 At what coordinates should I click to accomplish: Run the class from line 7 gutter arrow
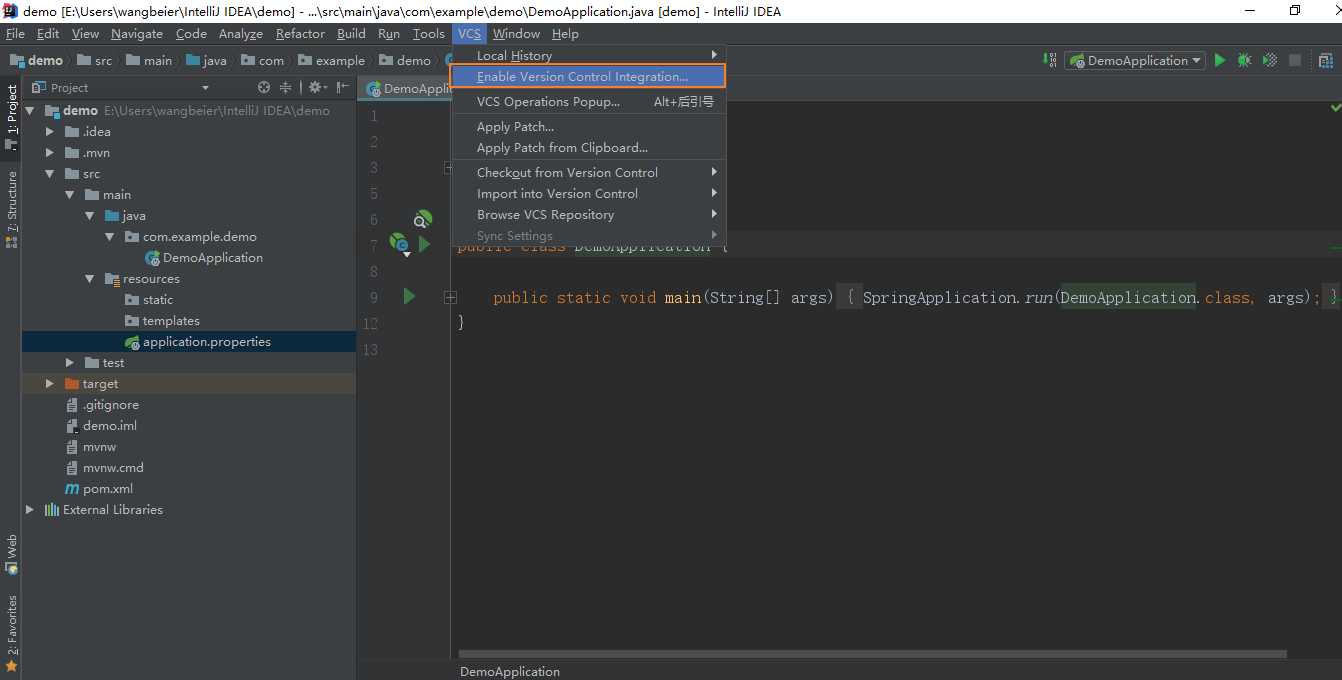[x=424, y=244]
